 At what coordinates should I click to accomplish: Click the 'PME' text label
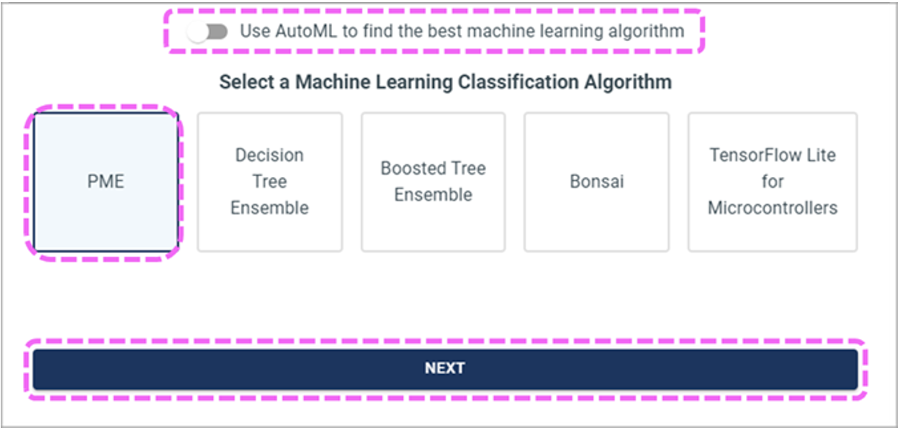coord(105,182)
